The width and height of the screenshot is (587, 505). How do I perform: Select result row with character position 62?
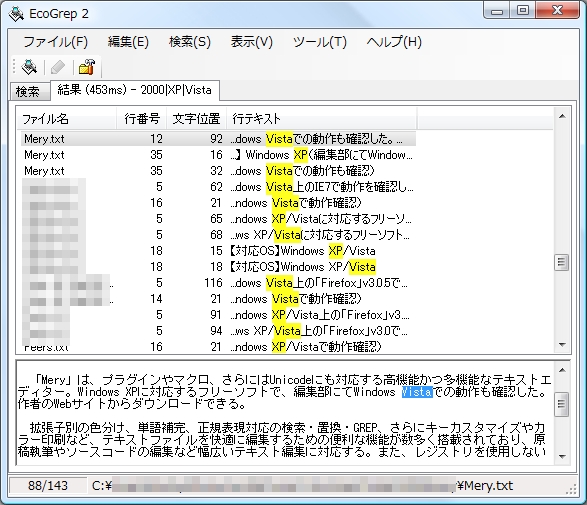(x=218, y=187)
